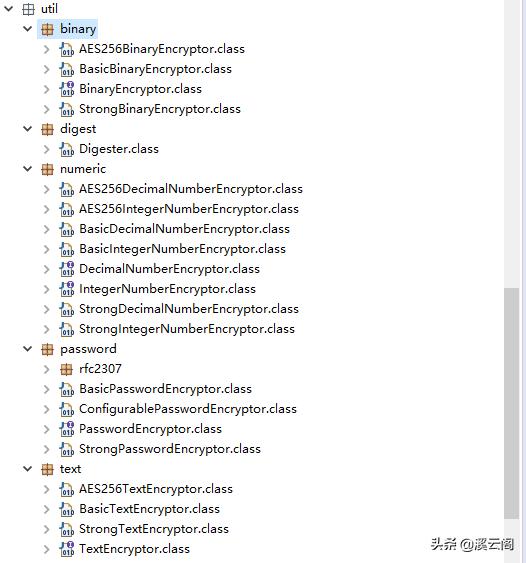The height and width of the screenshot is (563, 526).
Task: Select BinaryEncryptor.class in the tree
Action: pyautogui.click(x=140, y=89)
